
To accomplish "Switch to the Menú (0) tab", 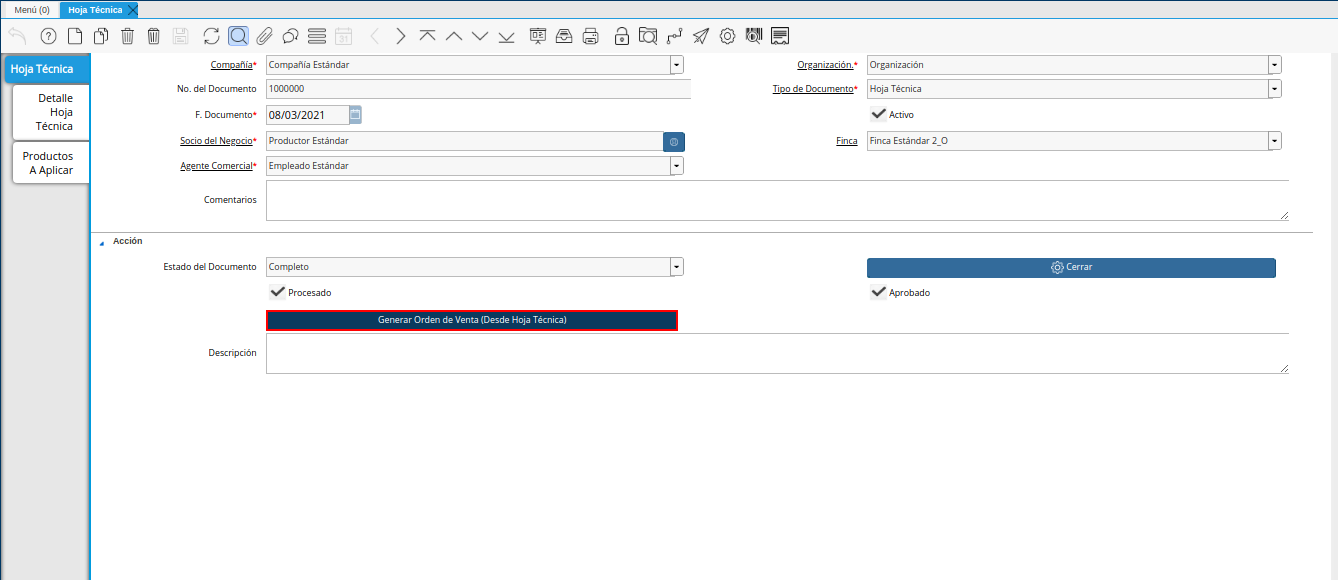I will 32,9.
